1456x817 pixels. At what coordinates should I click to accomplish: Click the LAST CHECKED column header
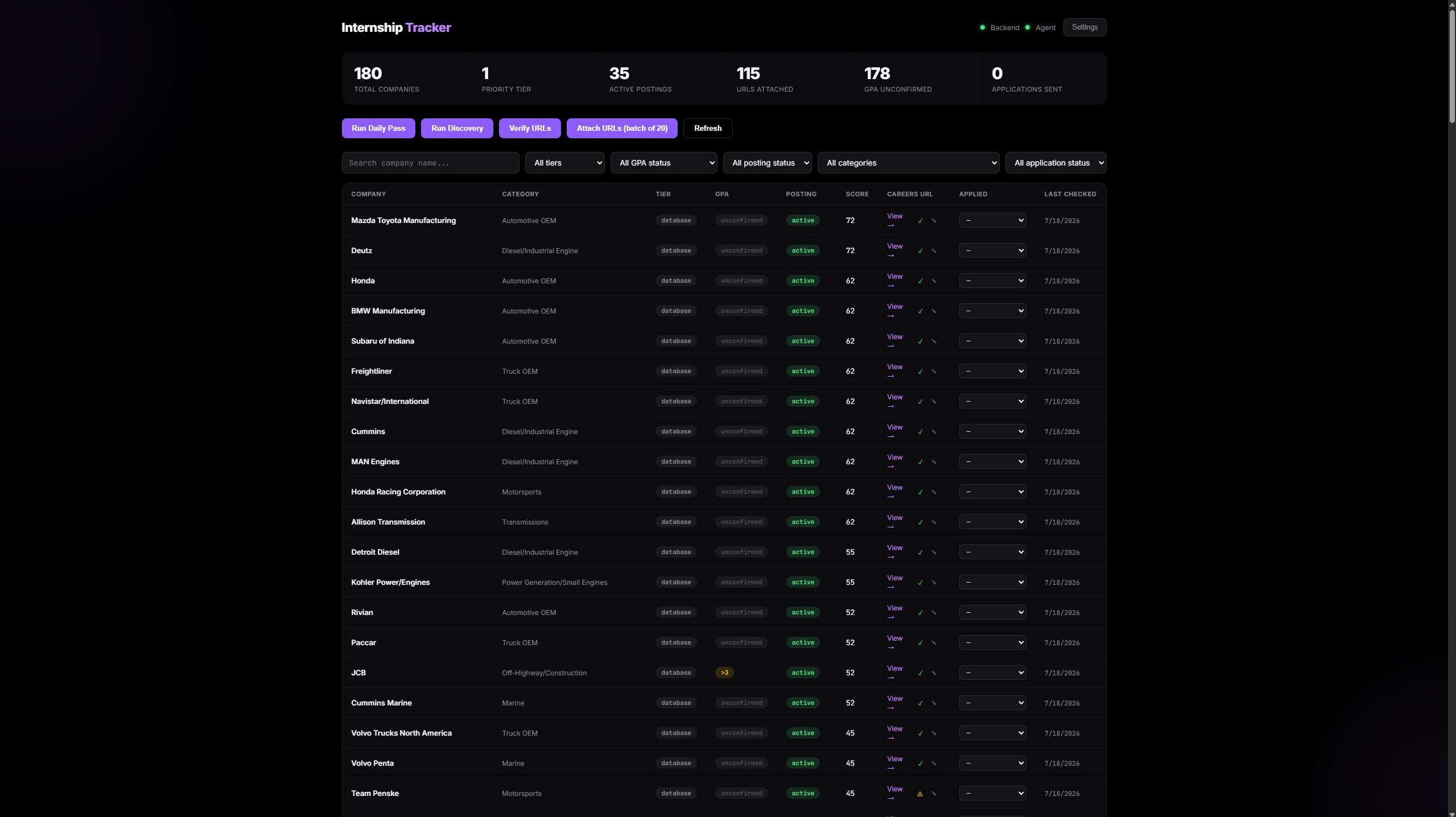coord(1070,194)
